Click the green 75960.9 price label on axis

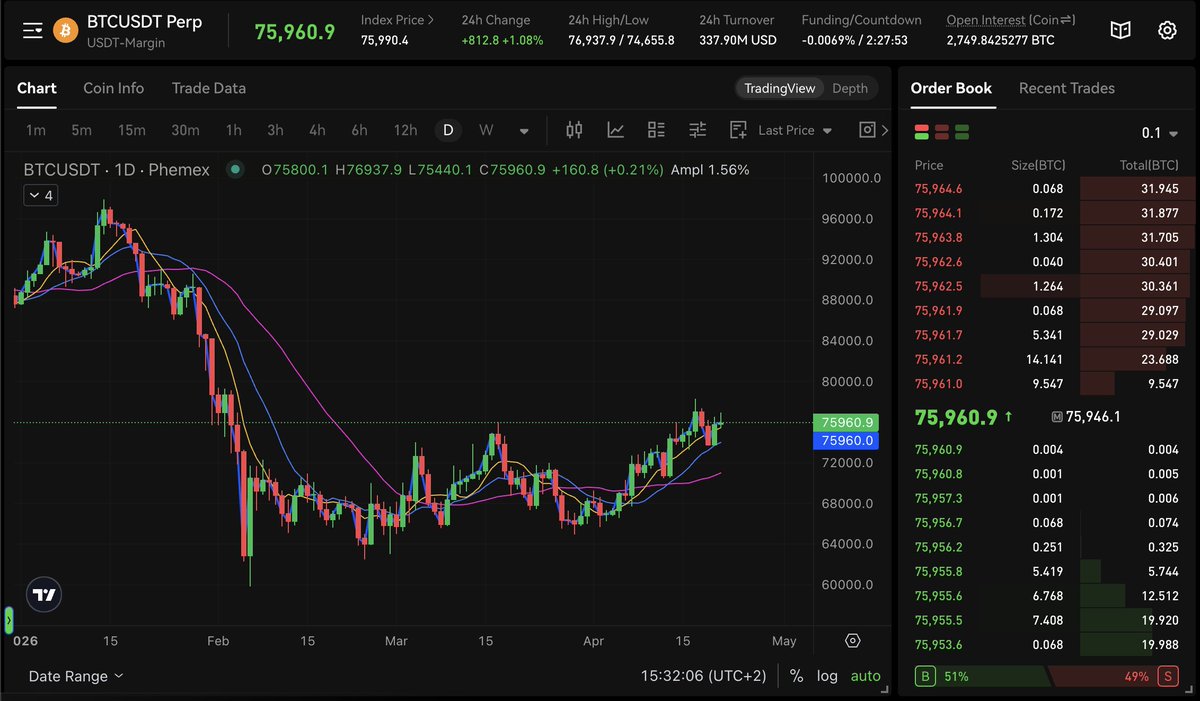coord(847,422)
